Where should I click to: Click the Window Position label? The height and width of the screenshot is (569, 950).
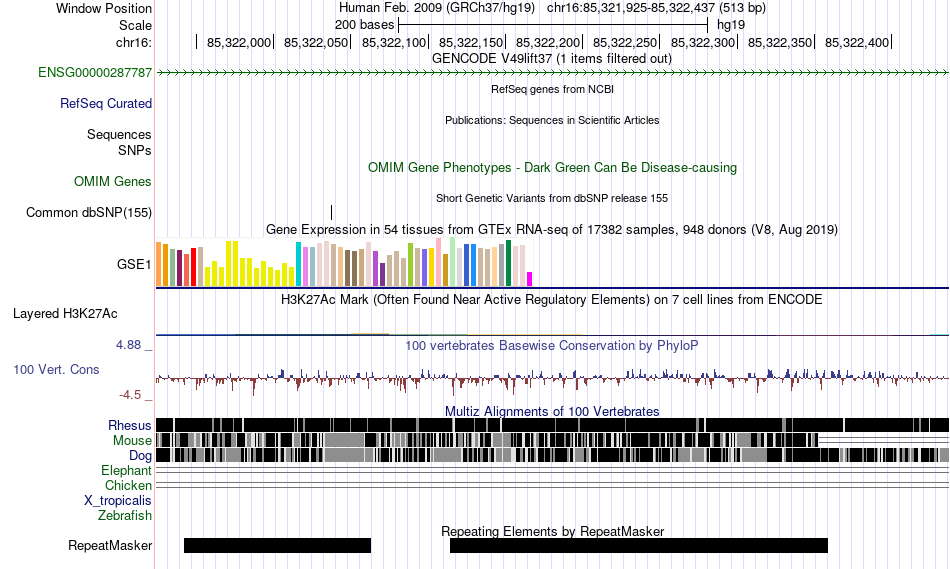[104, 8]
